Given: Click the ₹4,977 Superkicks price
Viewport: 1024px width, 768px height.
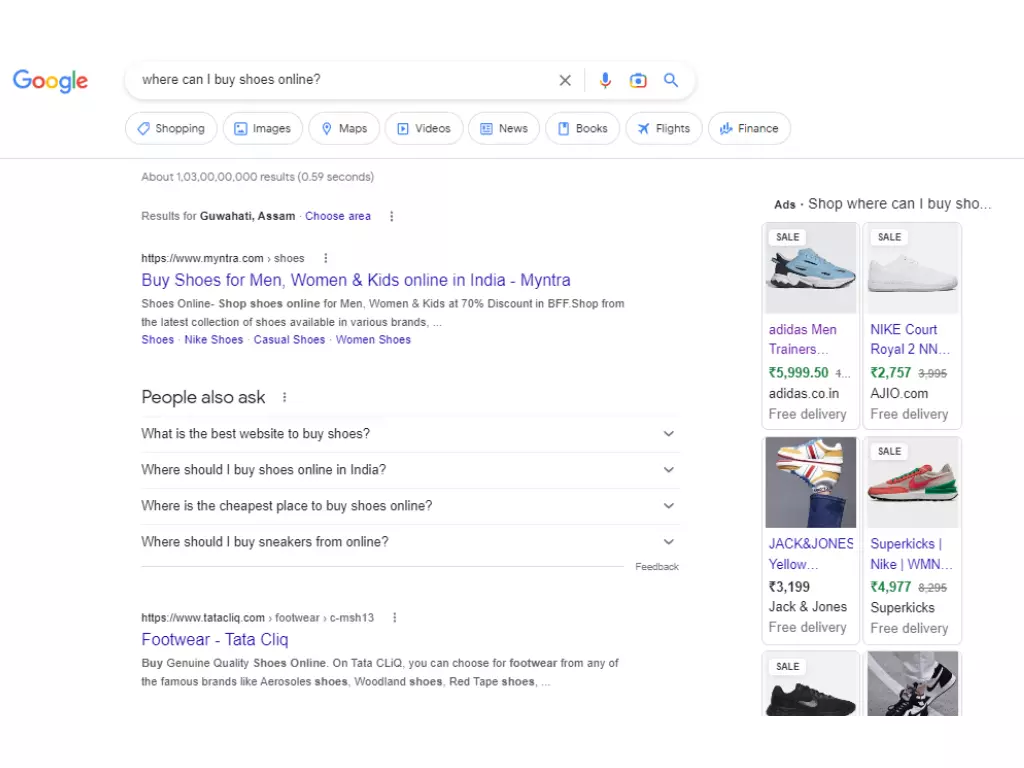Looking at the screenshot, I should coord(890,587).
